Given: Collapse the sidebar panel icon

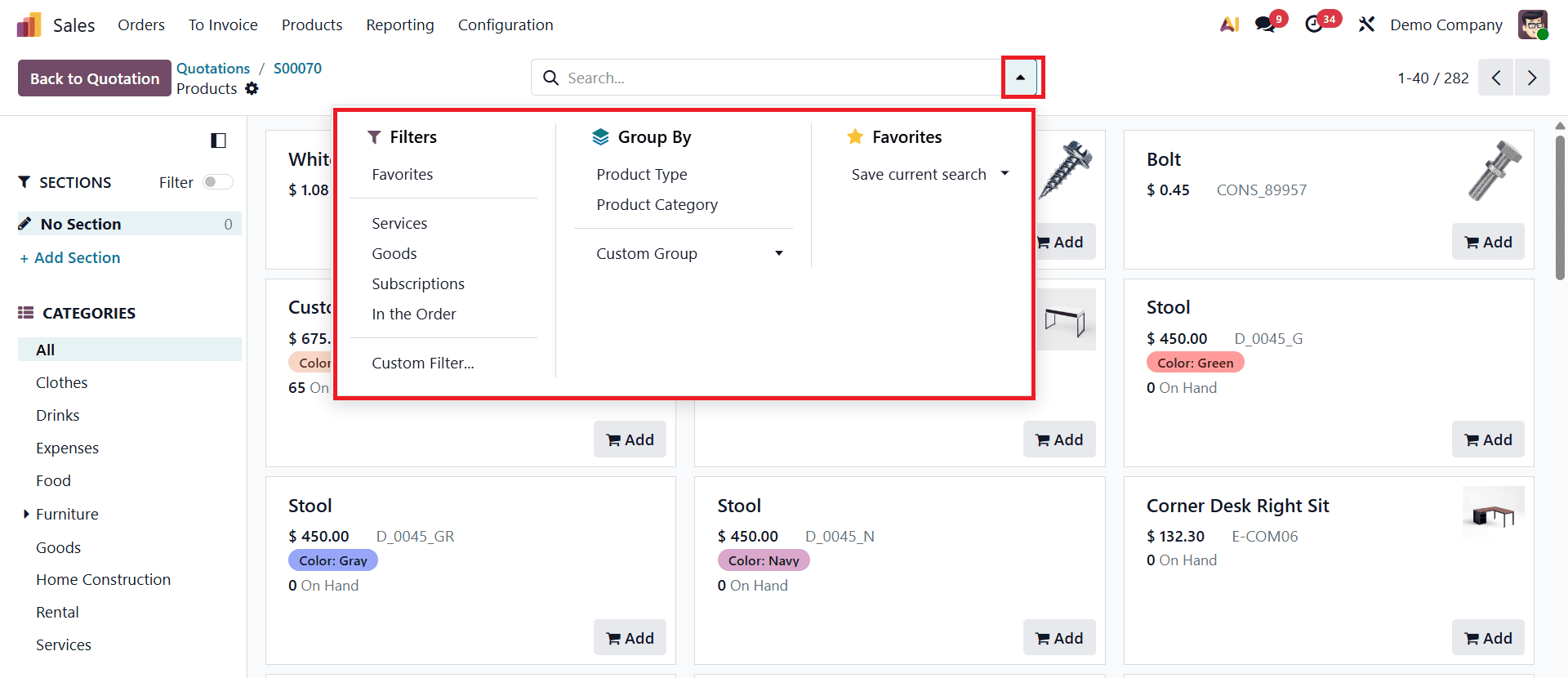Looking at the screenshot, I should (x=218, y=141).
